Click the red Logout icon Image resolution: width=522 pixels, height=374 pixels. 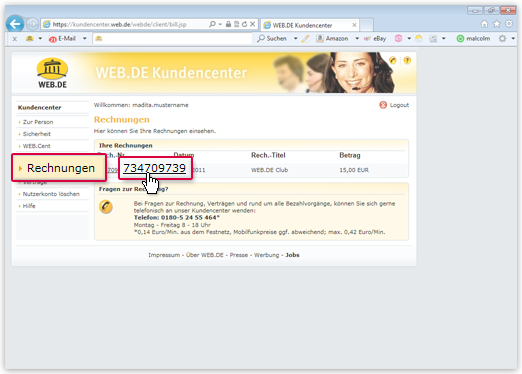tap(383, 105)
